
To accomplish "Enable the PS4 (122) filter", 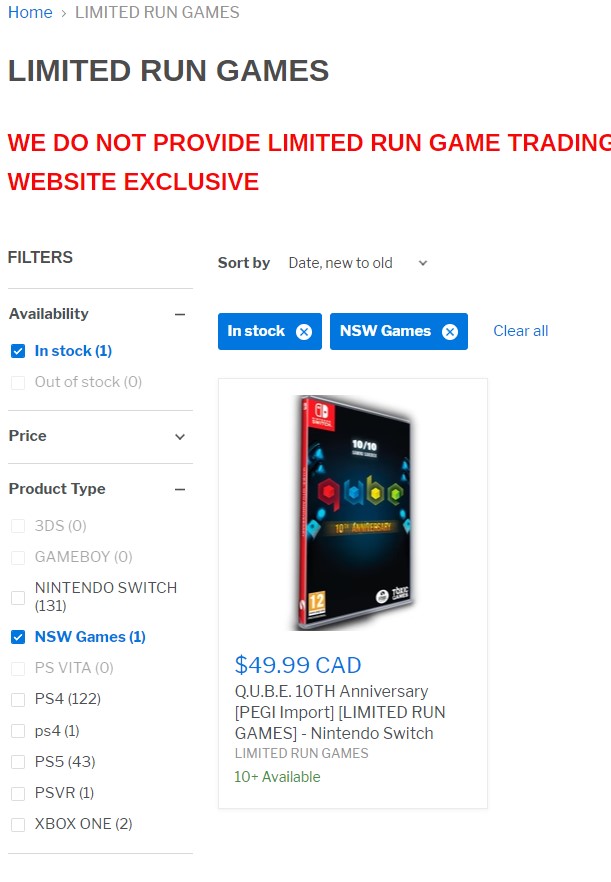I will (18, 700).
